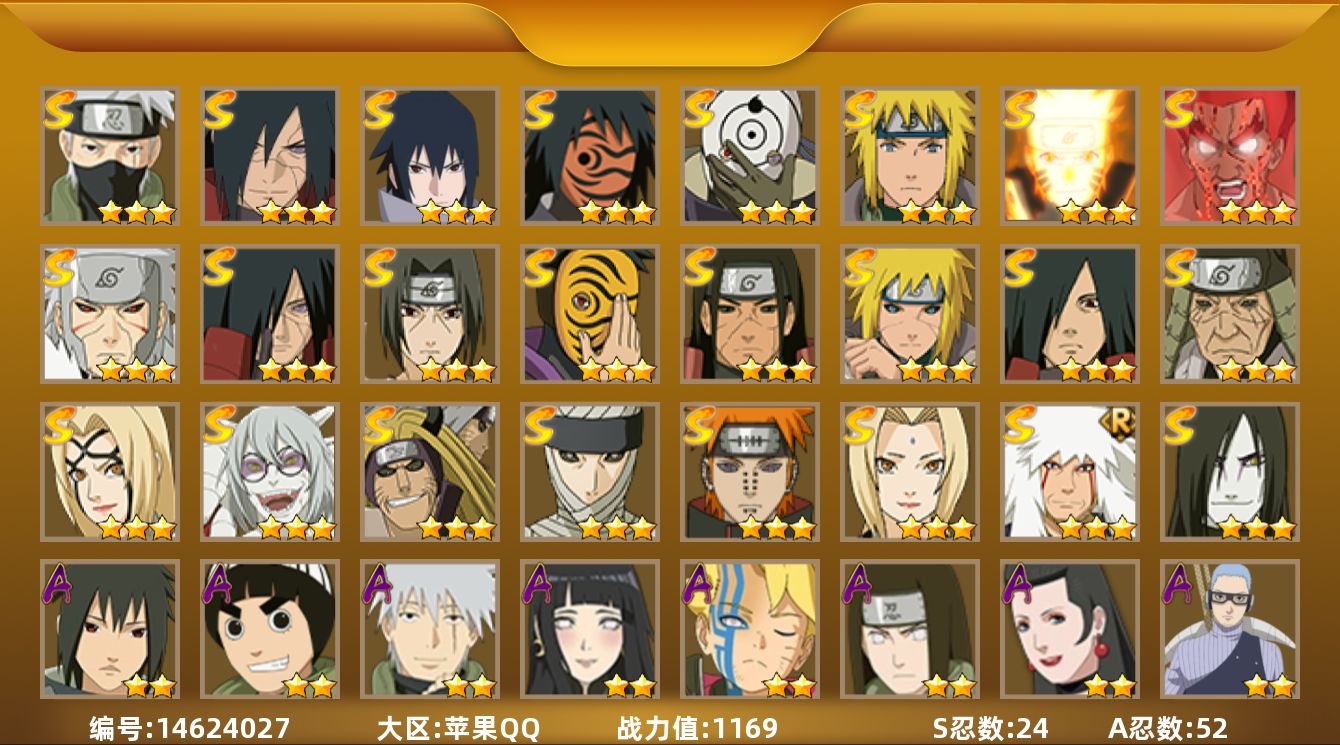Click the elderly Hiruzen Sarutobi portrait
Screen dimensions: 1340x745
click(x=1230, y=314)
